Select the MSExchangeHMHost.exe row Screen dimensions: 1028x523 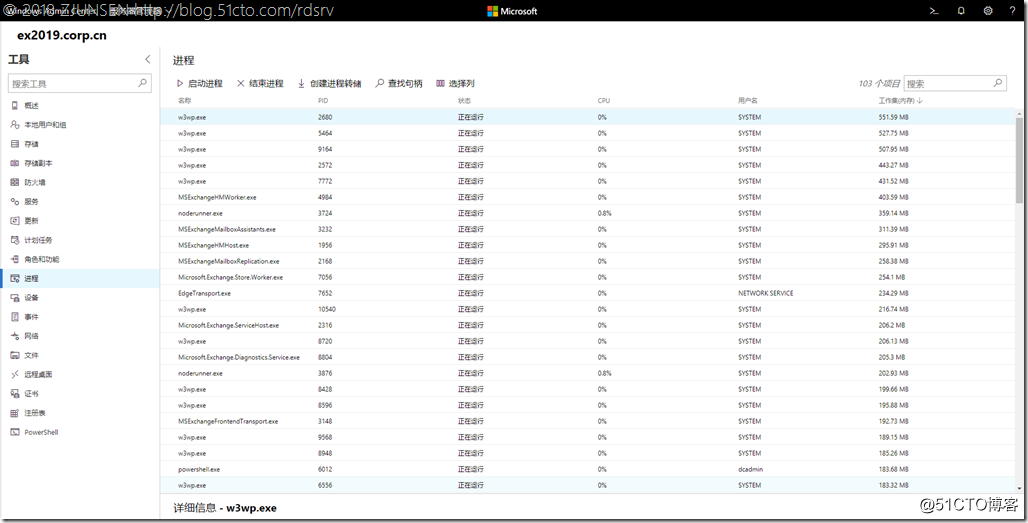[x=587, y=245]
